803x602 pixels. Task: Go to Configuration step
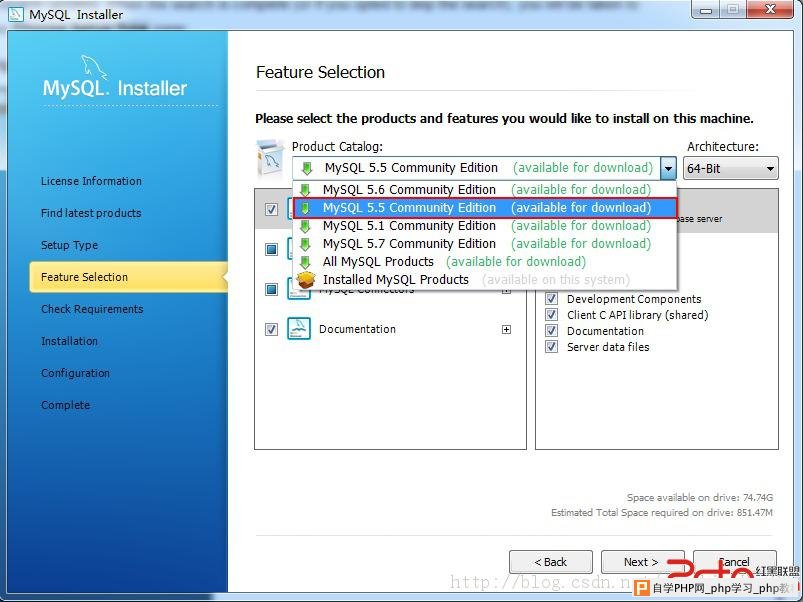pyautogui.click(x=75, y=373)
